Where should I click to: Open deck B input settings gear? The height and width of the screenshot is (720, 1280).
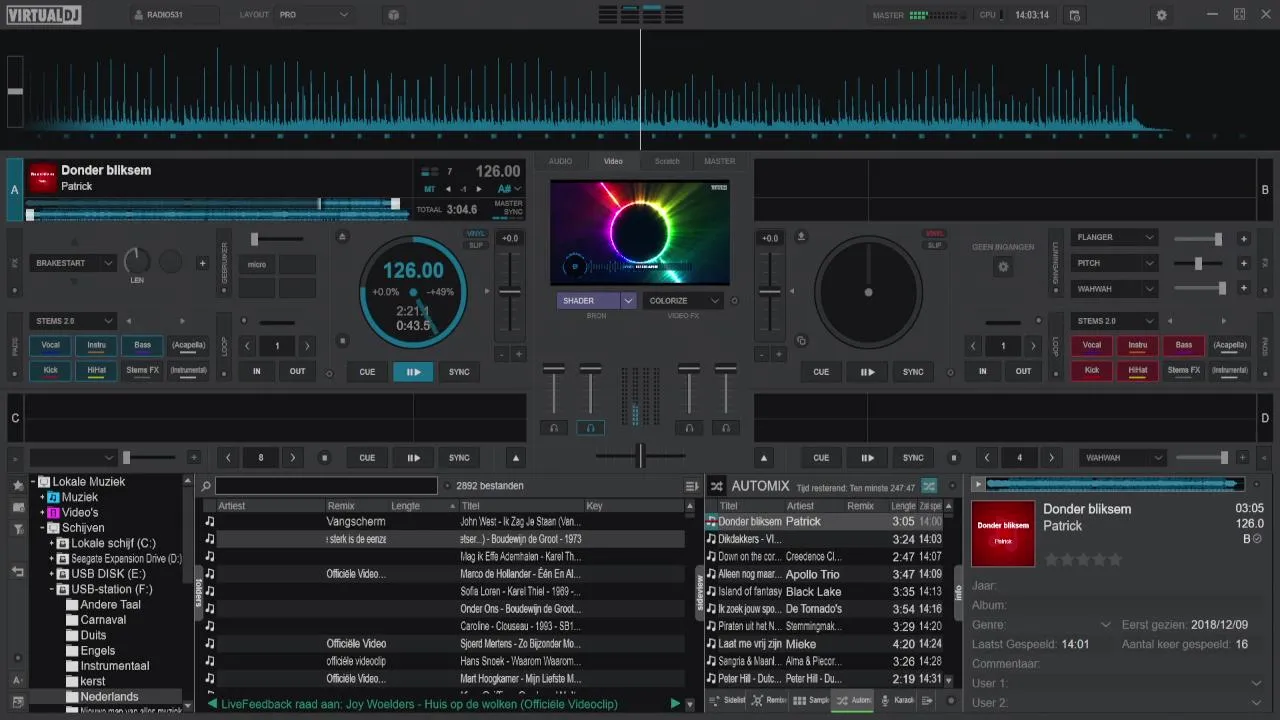pyautogui.click(x=1003, y=267)
